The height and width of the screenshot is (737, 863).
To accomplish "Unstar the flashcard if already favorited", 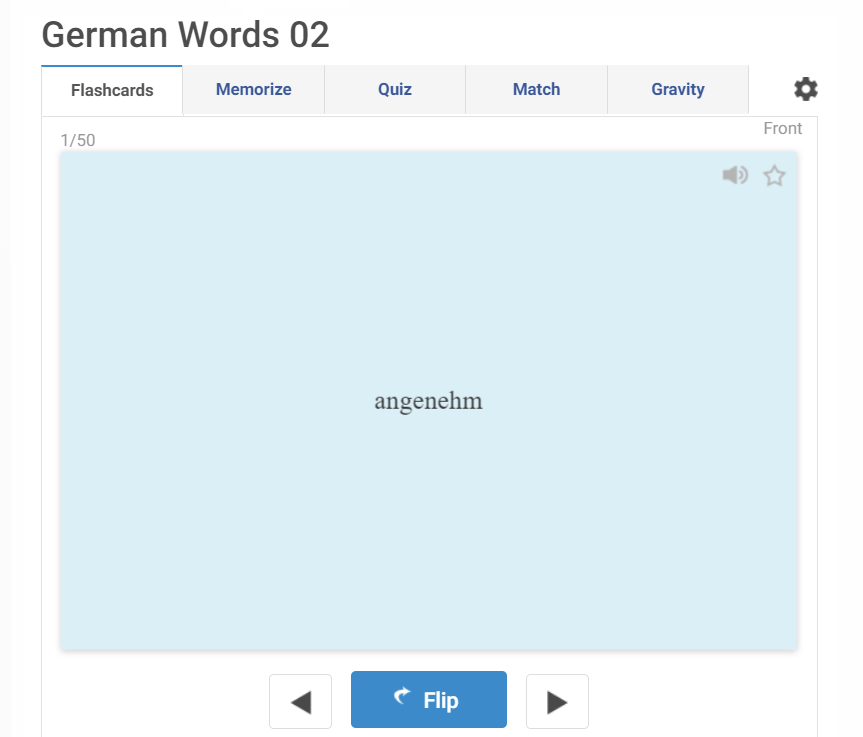I will pos(773,175).
